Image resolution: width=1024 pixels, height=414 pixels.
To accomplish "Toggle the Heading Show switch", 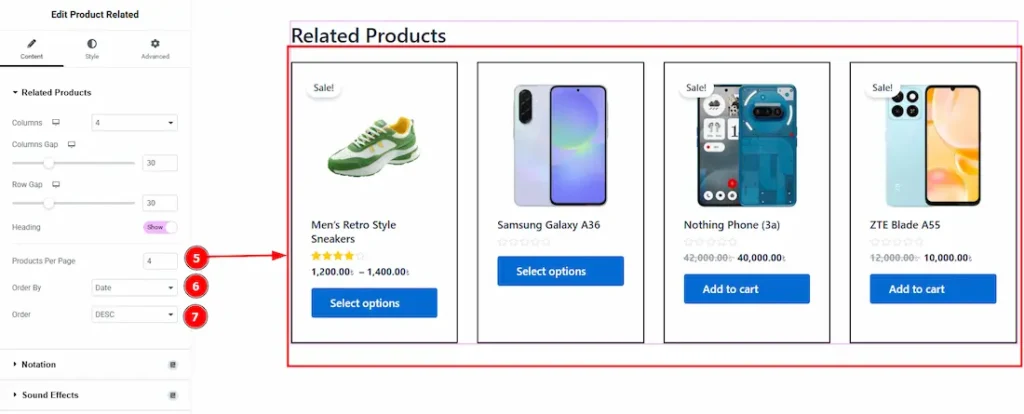I will pos(160,227).
